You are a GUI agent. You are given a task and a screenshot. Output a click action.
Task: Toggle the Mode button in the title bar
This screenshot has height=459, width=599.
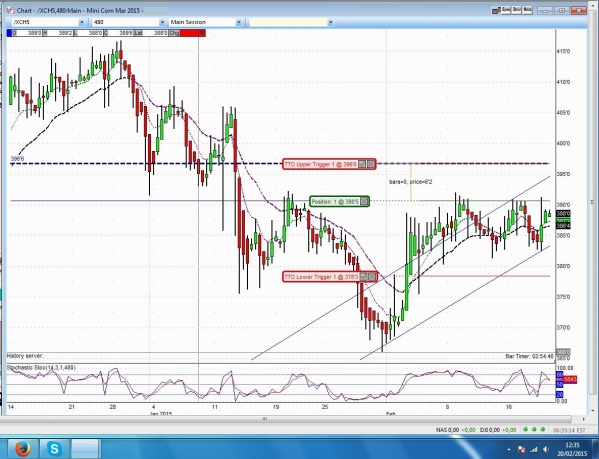[x=528, y=10]
